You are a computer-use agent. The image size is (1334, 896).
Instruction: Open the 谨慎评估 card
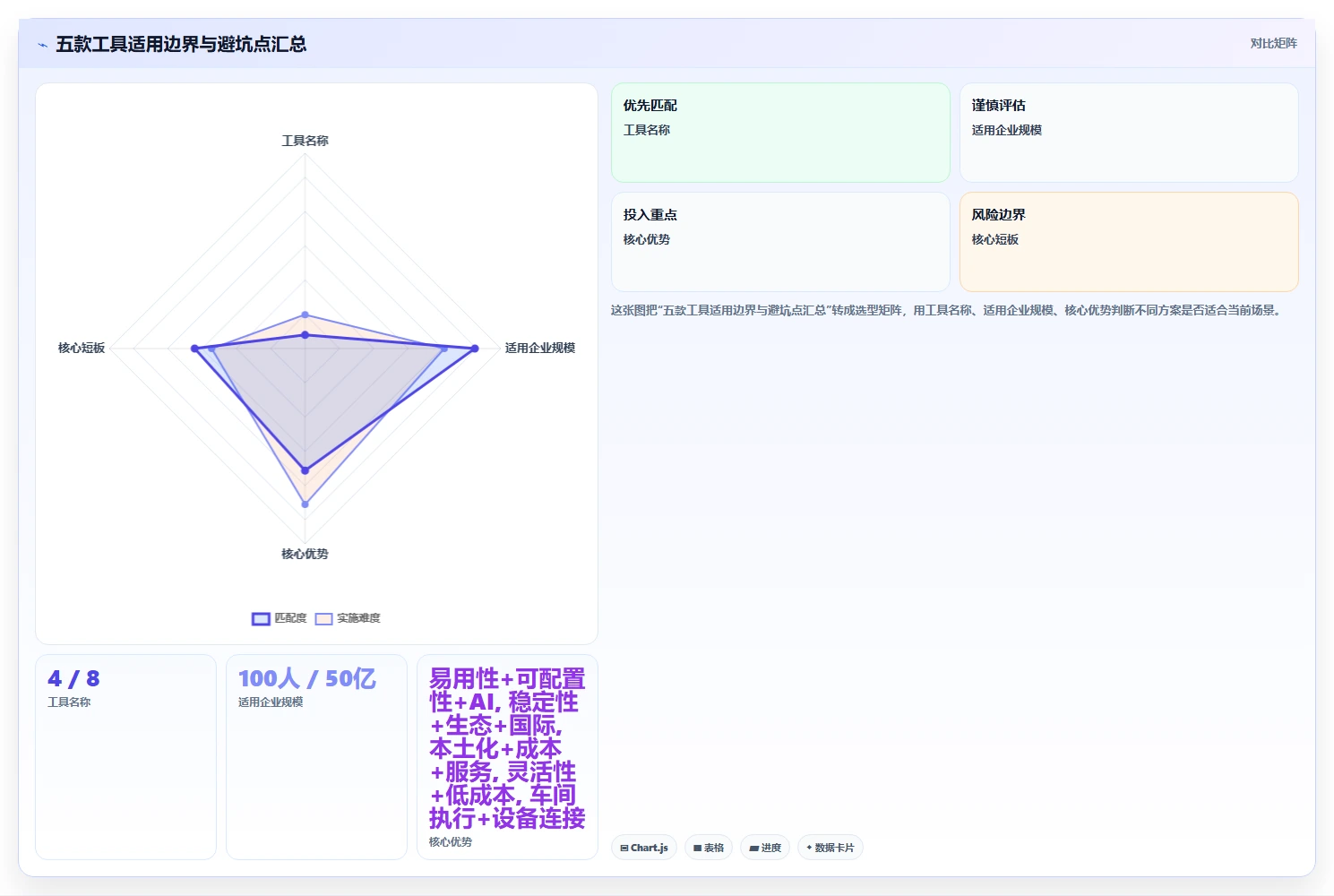[x=1129, y=133]
